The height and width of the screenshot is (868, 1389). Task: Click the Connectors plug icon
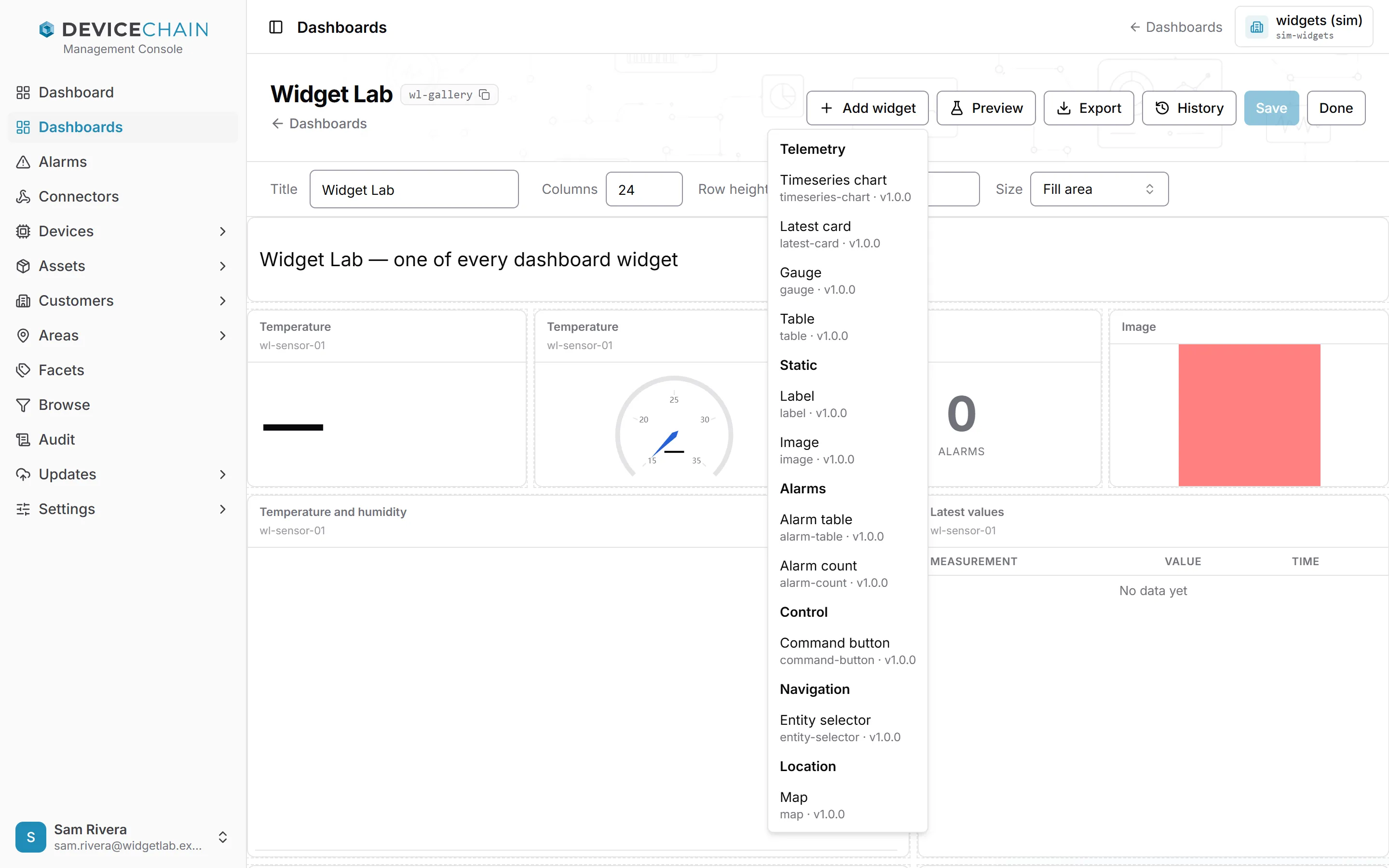coord(23,196)
